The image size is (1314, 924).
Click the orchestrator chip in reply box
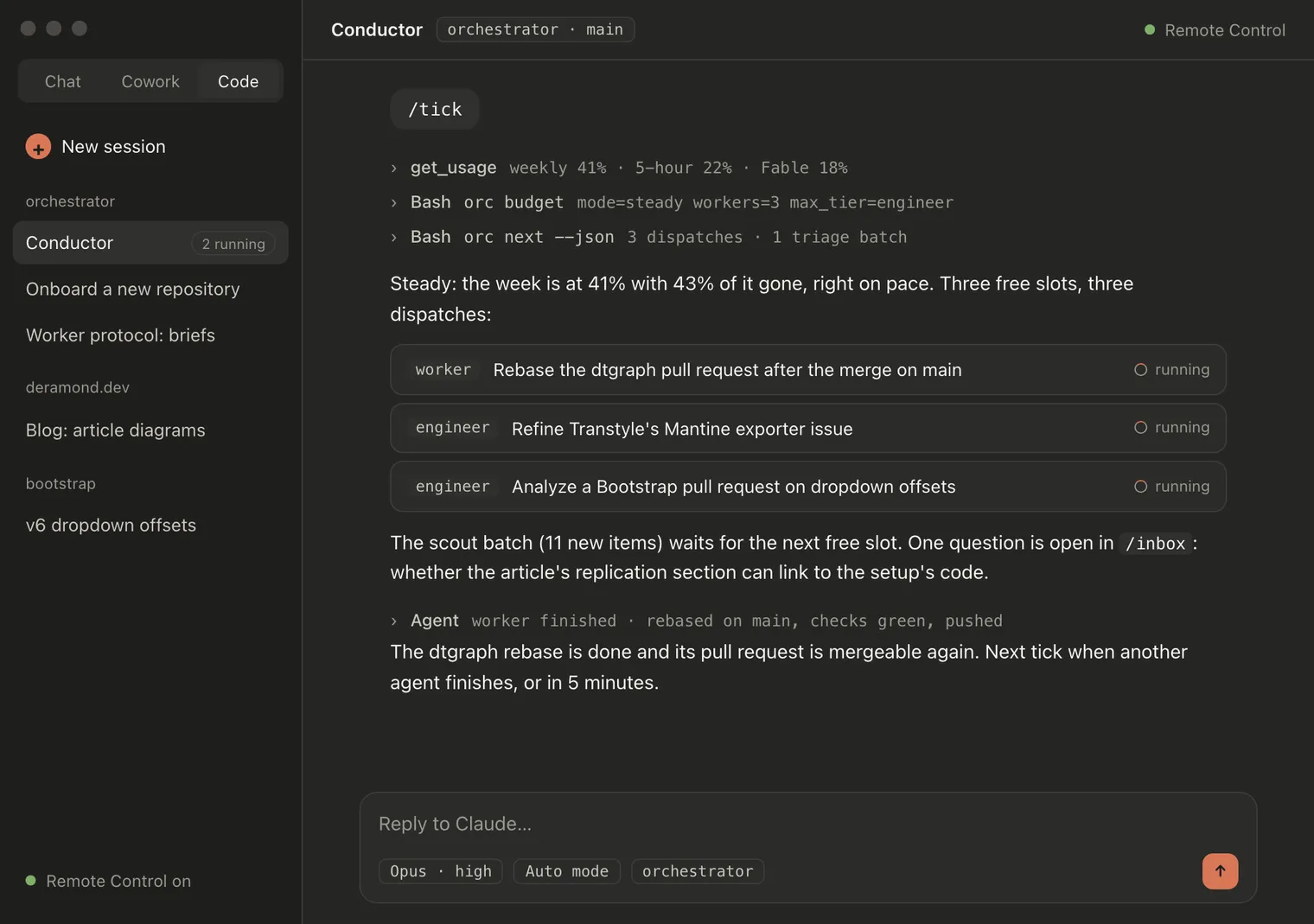[x=698, y=871]
